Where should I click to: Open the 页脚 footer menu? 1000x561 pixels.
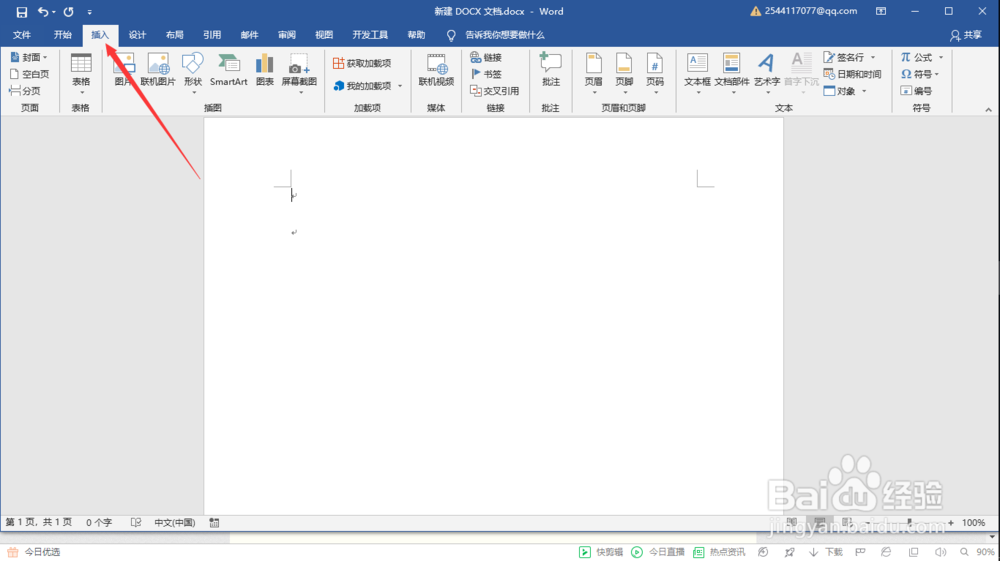tap(624, 74)
